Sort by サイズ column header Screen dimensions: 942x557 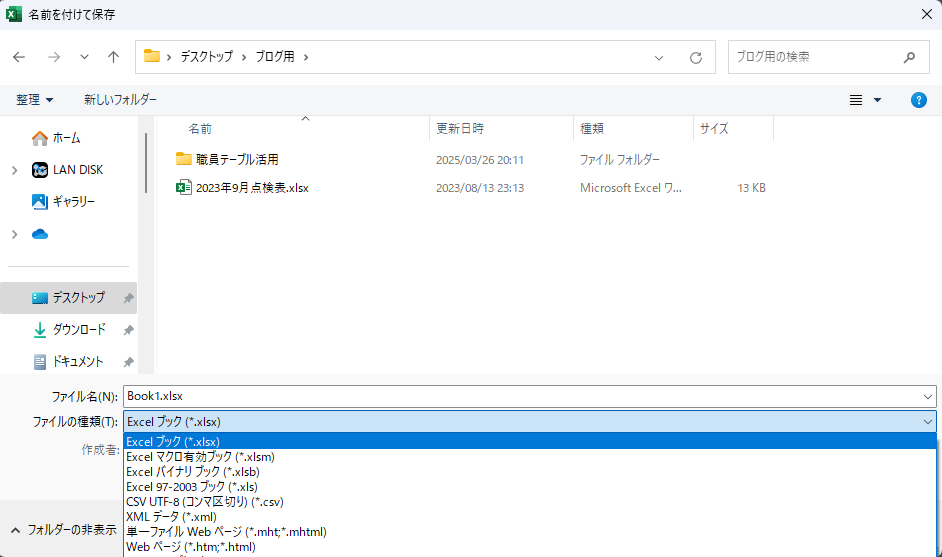[x=714, y=129]
